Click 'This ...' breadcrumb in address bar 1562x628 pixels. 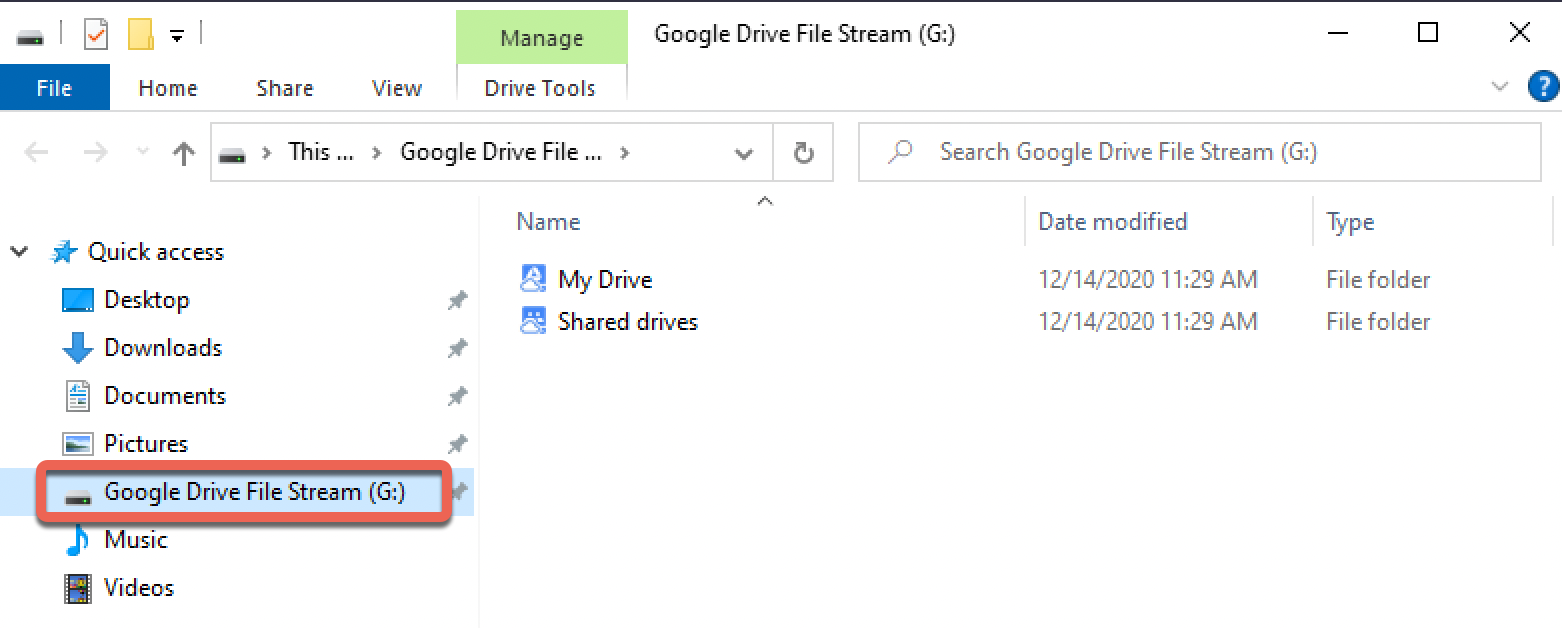pyautogui.click(x=321, y=152)
